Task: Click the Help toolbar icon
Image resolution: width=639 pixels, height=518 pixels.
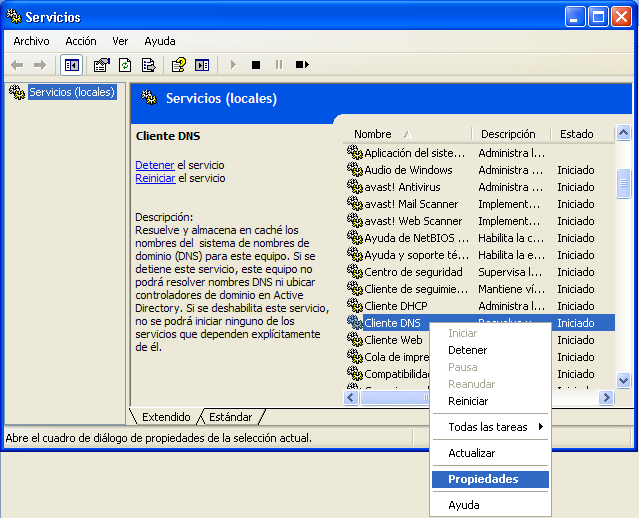Action: (x=178, y=65)
